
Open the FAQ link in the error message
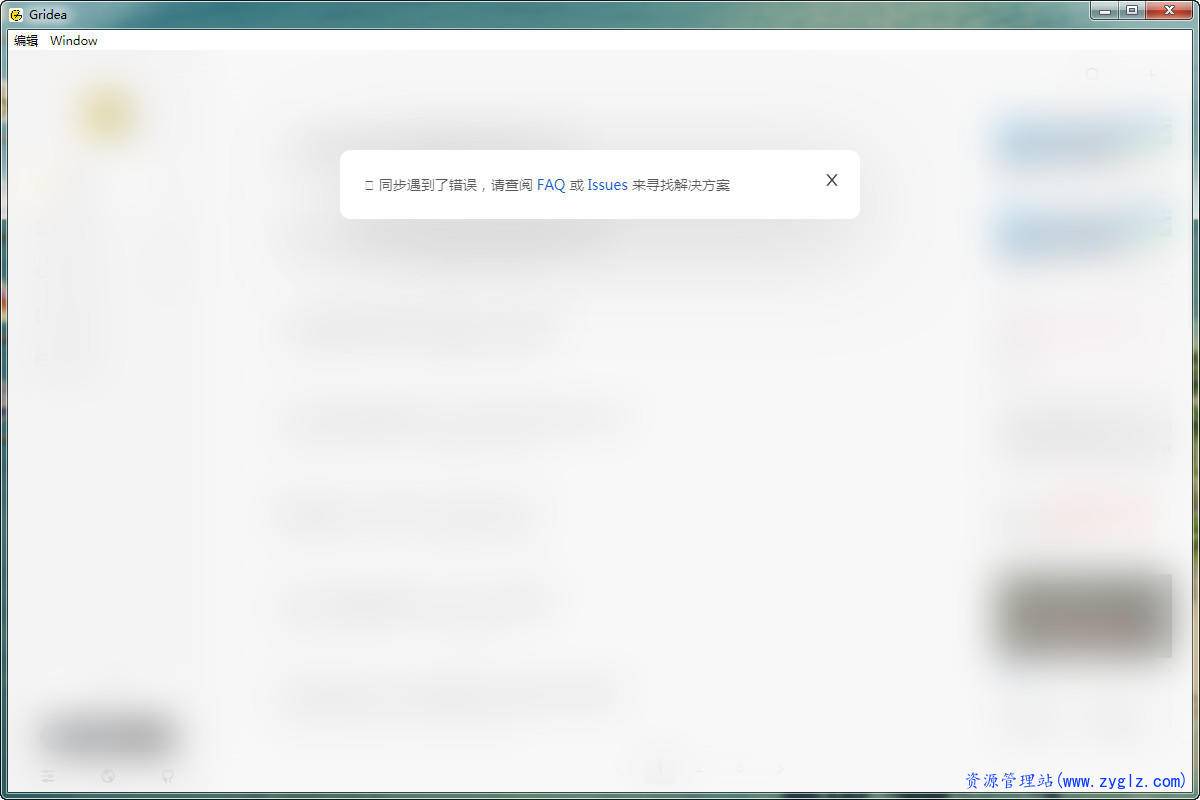(x=551, y=185)
